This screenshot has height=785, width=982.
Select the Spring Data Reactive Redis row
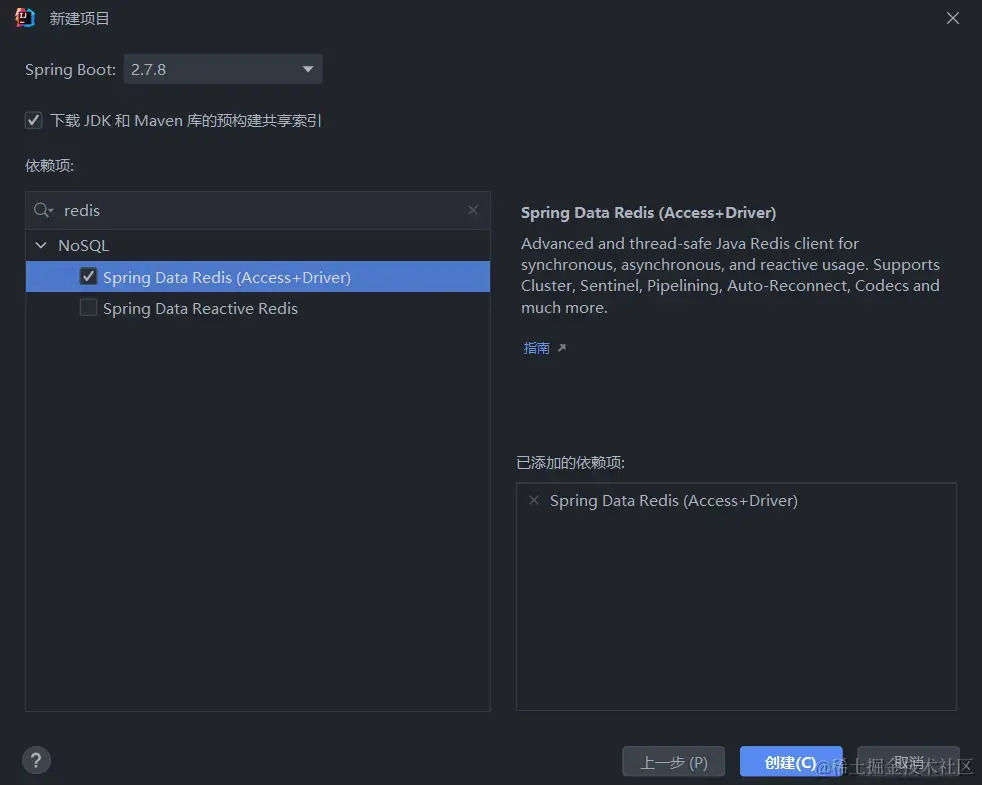(258, 308)
